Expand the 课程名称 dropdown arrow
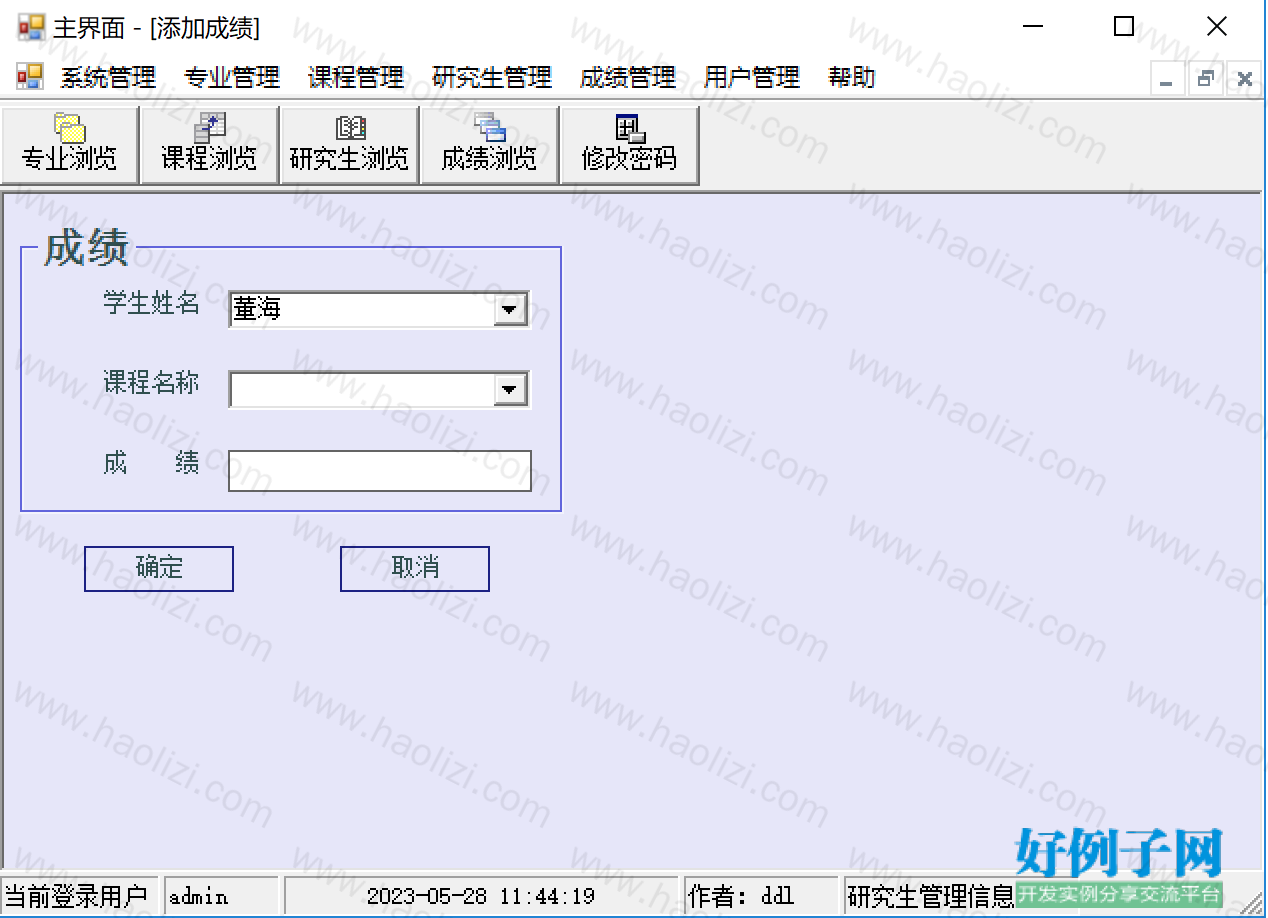 [x=510, y=390]
